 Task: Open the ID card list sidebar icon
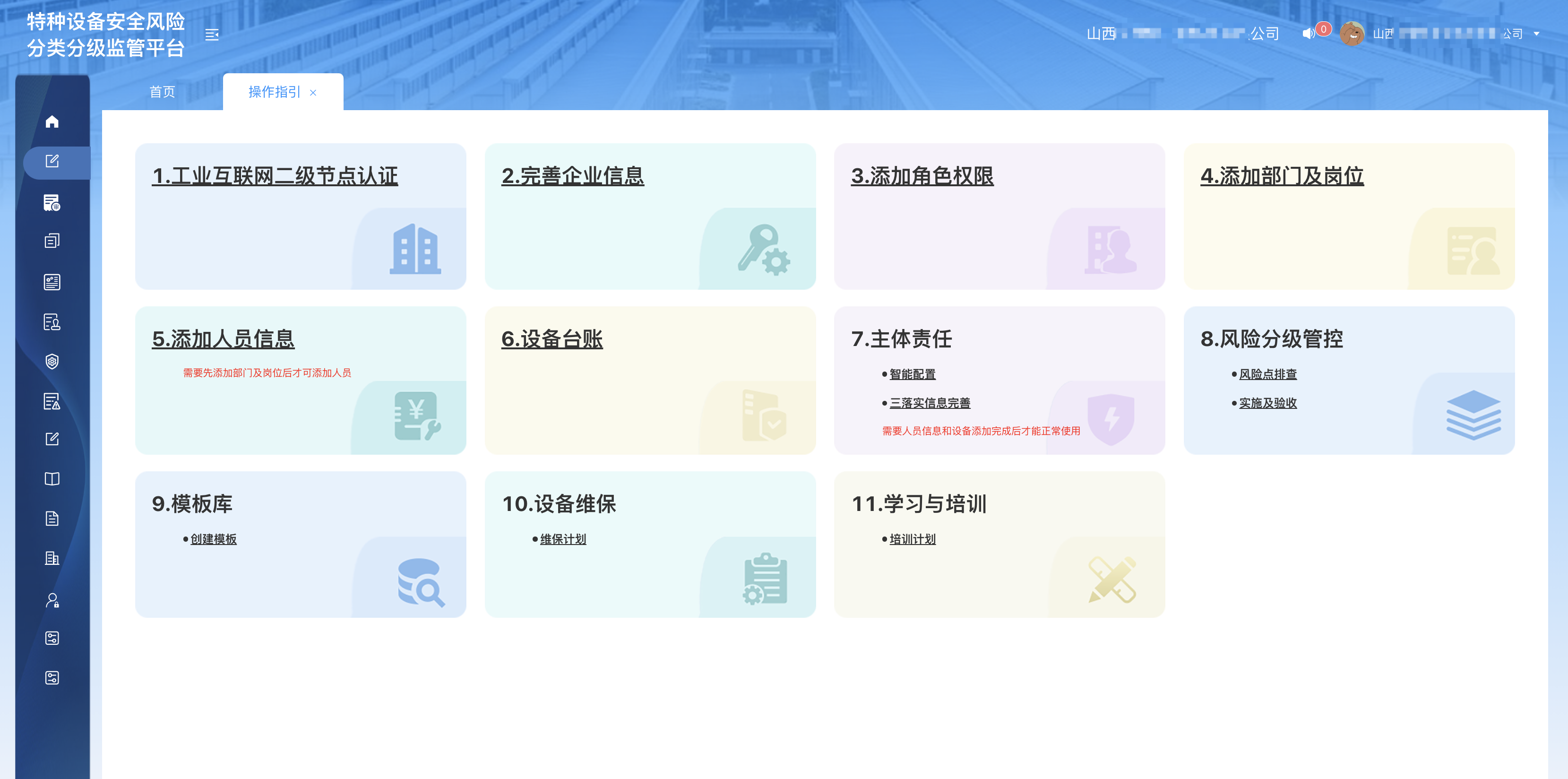(x=52, y=282)
